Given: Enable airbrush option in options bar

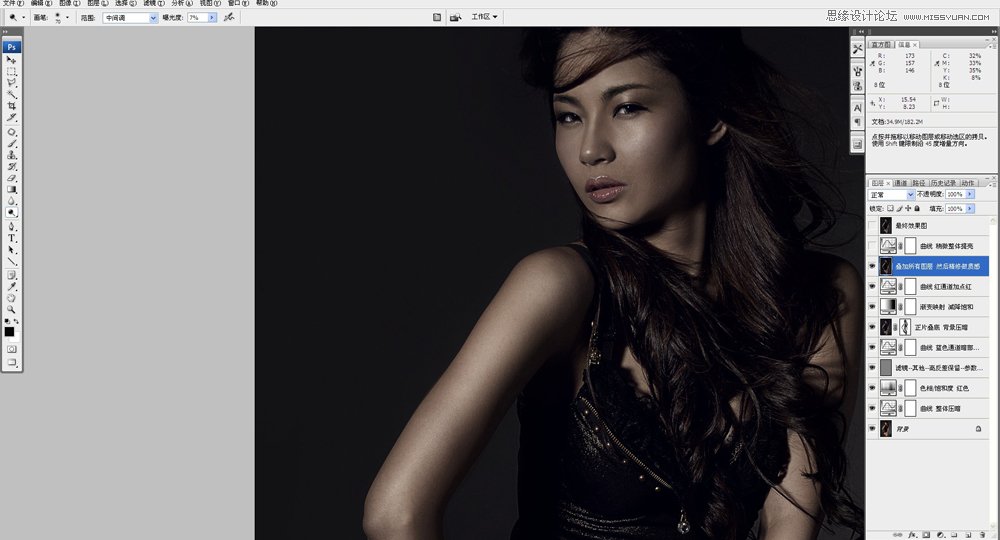Looking at the screenshot, I should coord(229,17).
